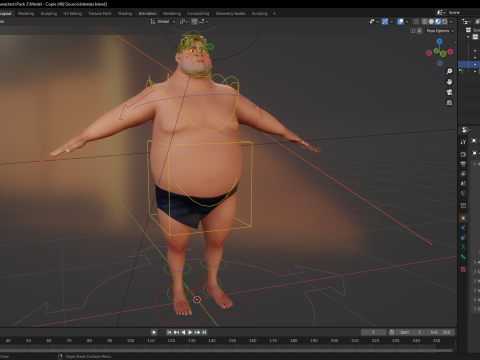Open Render properties tab icon
The image size is (480, 360).
point(463,154)
